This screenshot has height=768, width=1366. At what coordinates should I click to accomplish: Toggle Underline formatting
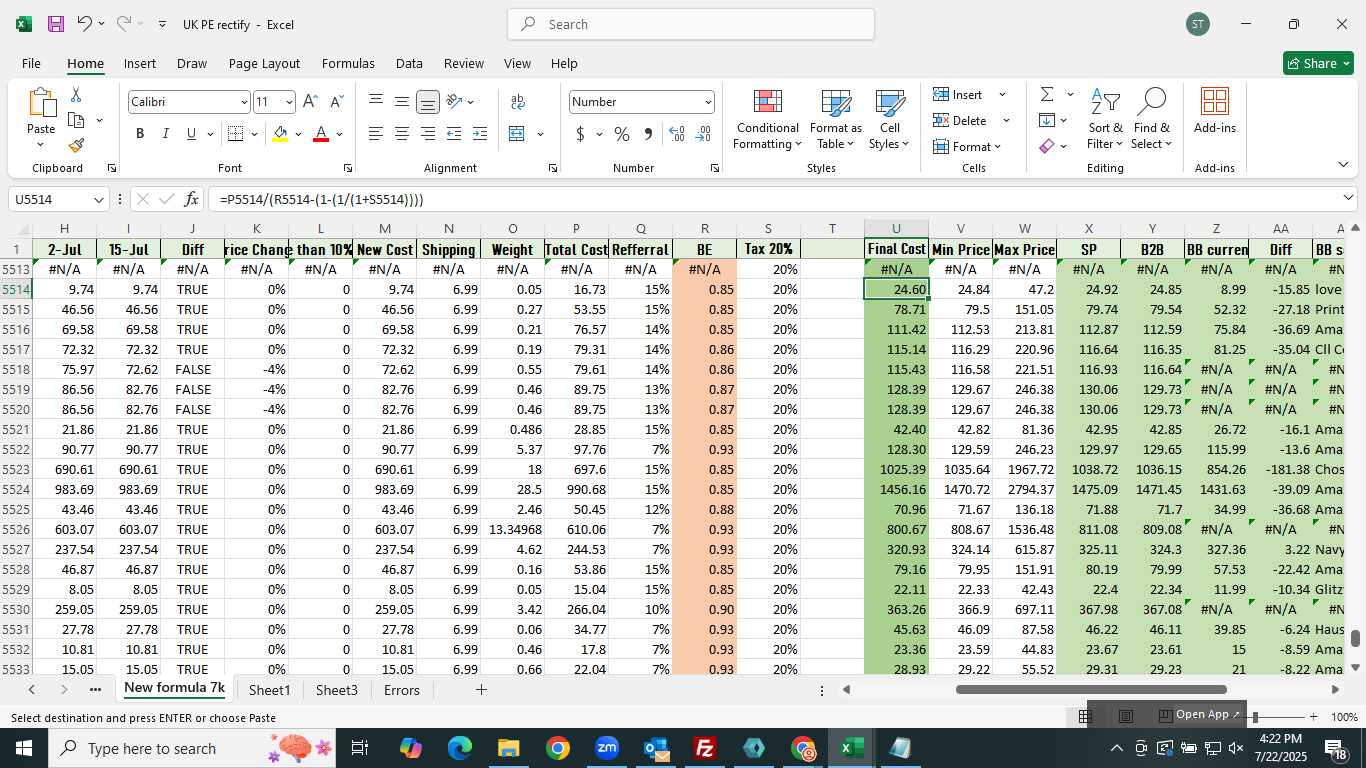[x=191, y=134]
